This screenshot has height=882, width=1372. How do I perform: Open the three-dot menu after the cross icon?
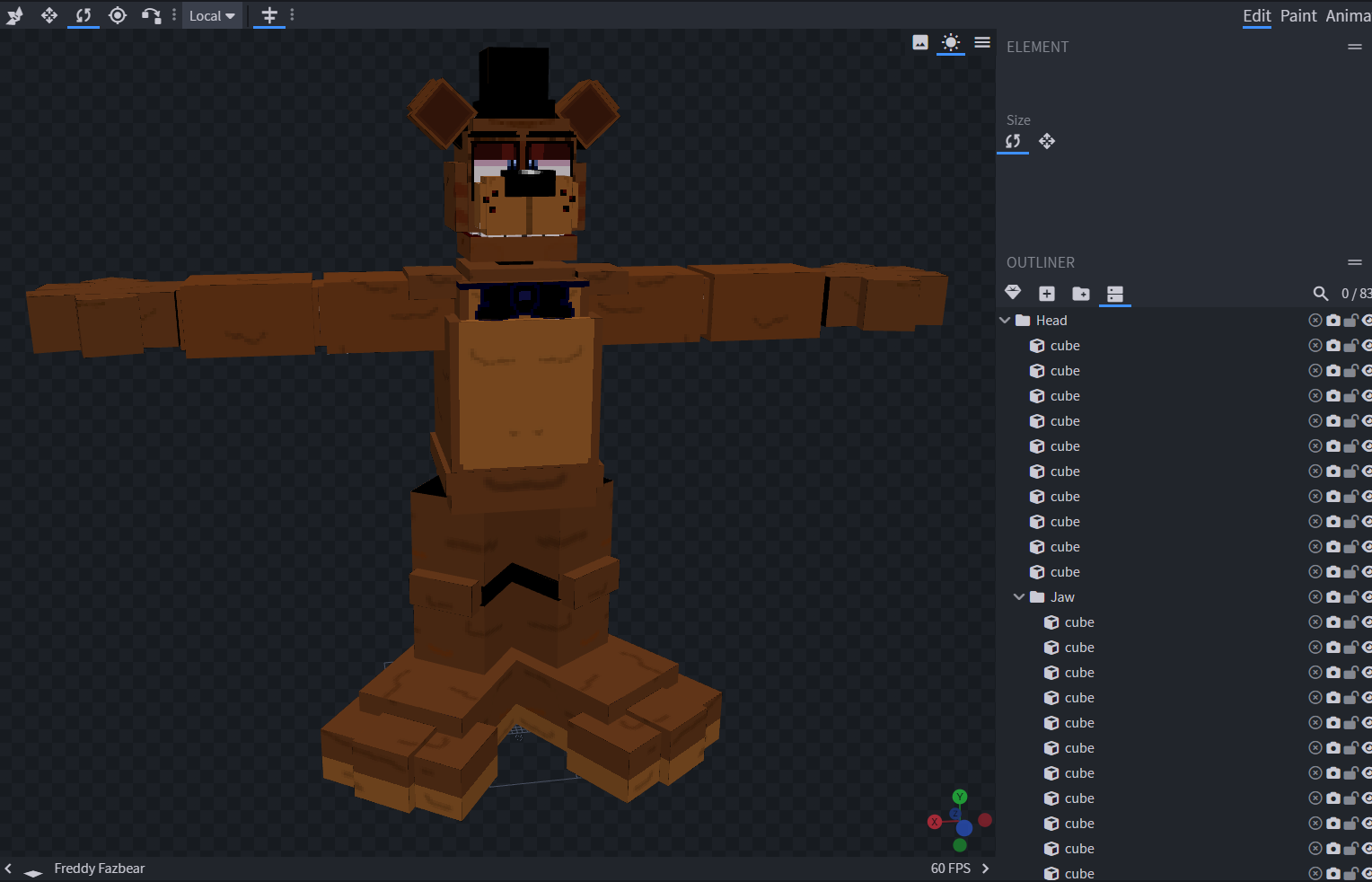coord(292,15)
